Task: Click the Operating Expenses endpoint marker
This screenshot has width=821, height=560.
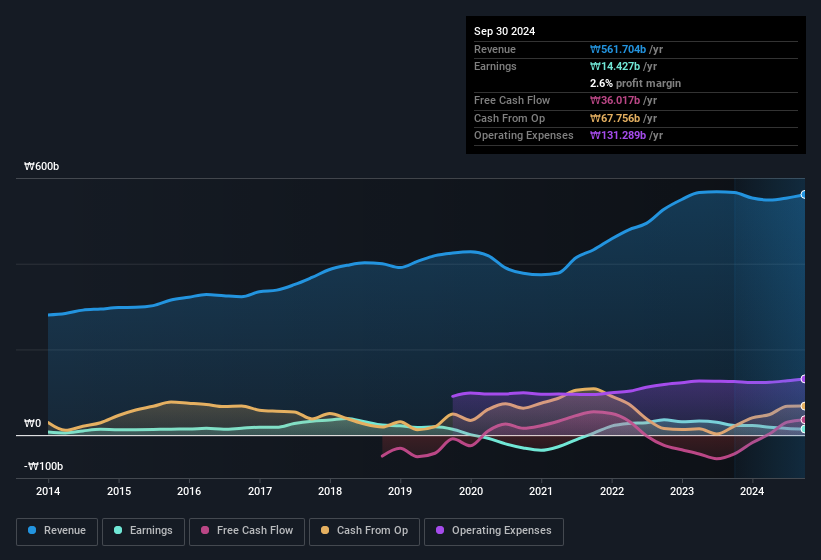Action: point(804,379)
